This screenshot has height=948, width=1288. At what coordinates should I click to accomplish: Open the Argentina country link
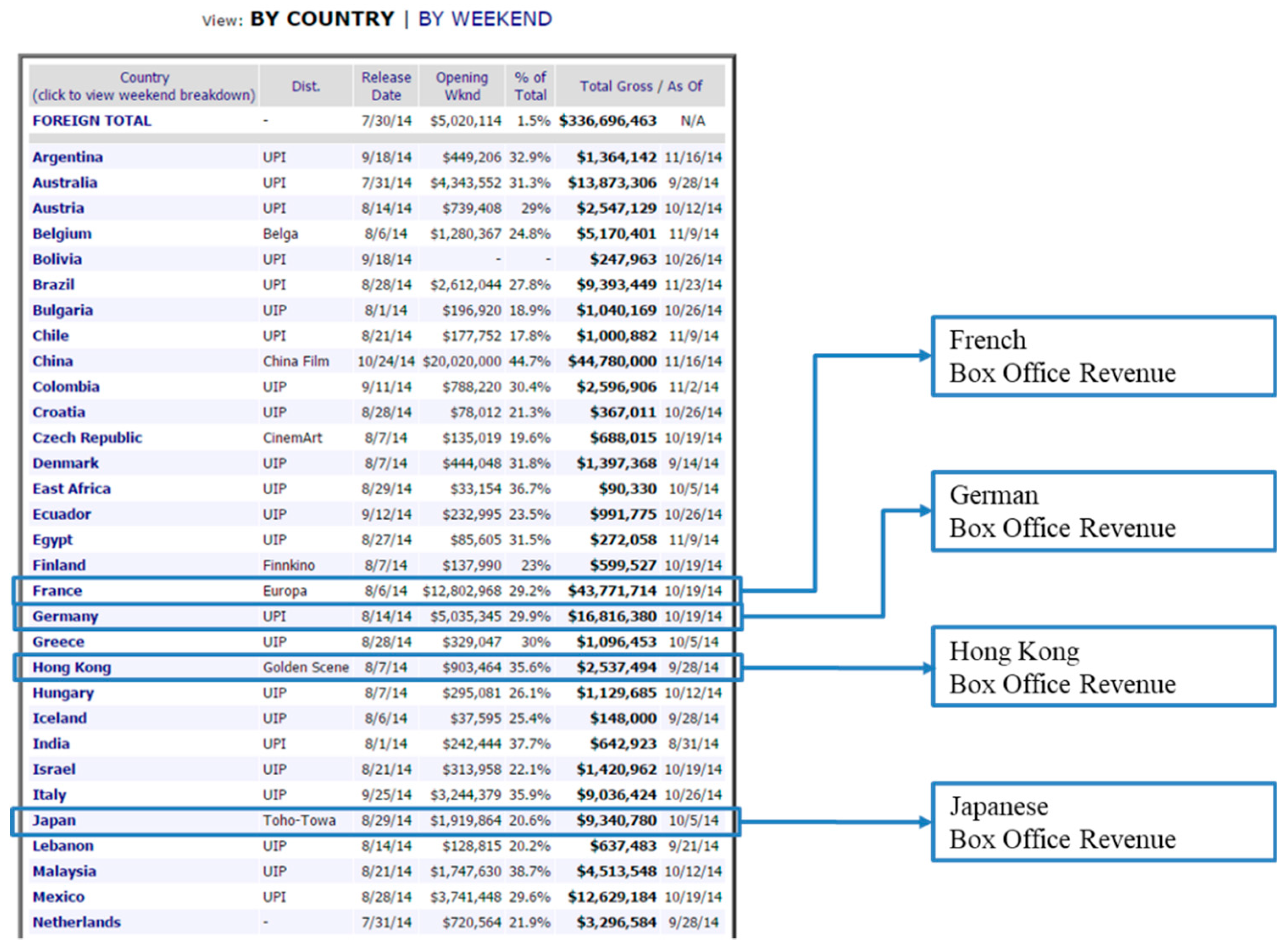(68, 157)
